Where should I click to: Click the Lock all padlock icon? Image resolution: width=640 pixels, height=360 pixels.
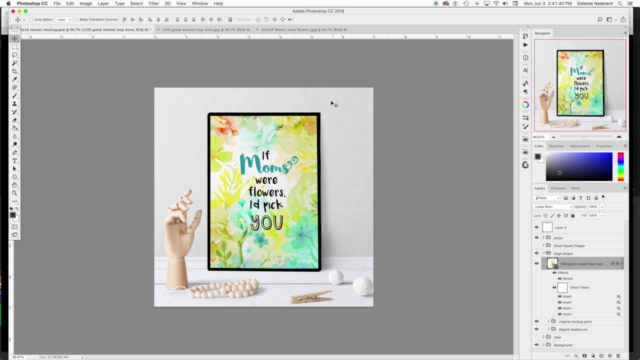tap(573, 216)
